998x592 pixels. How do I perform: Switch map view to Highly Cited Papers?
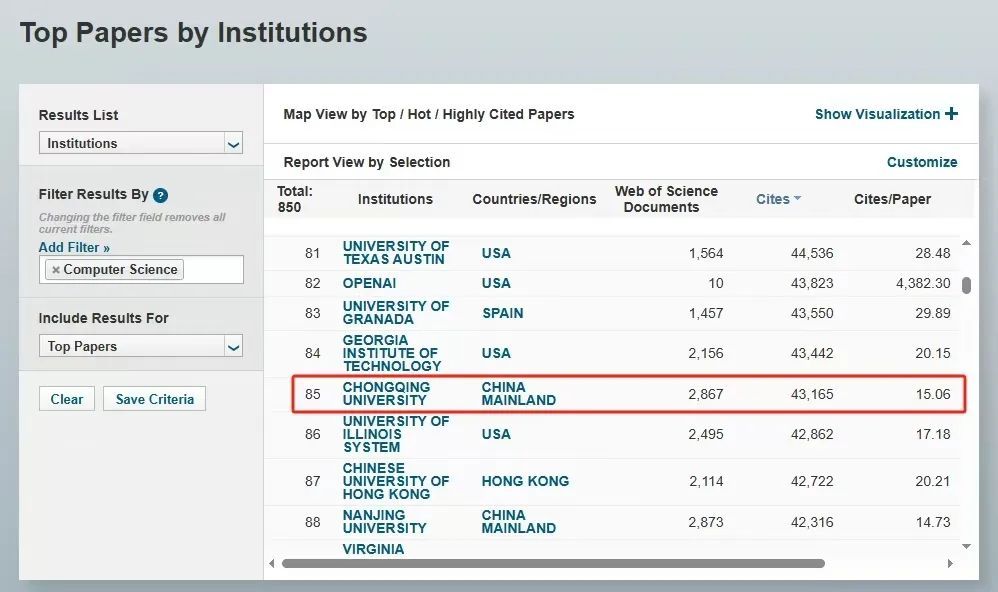(x=508, y=114)
